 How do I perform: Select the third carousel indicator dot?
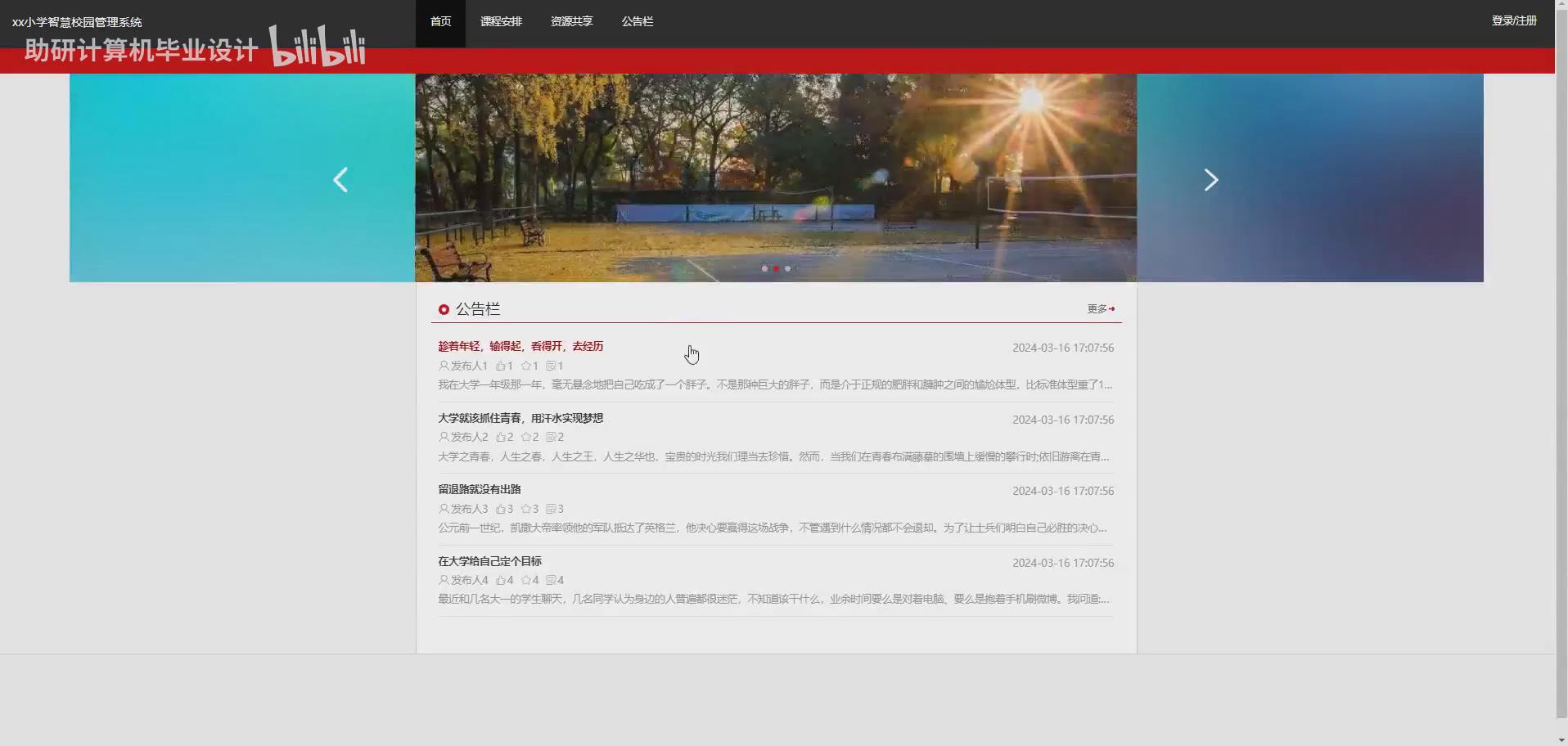click(788, 268)
